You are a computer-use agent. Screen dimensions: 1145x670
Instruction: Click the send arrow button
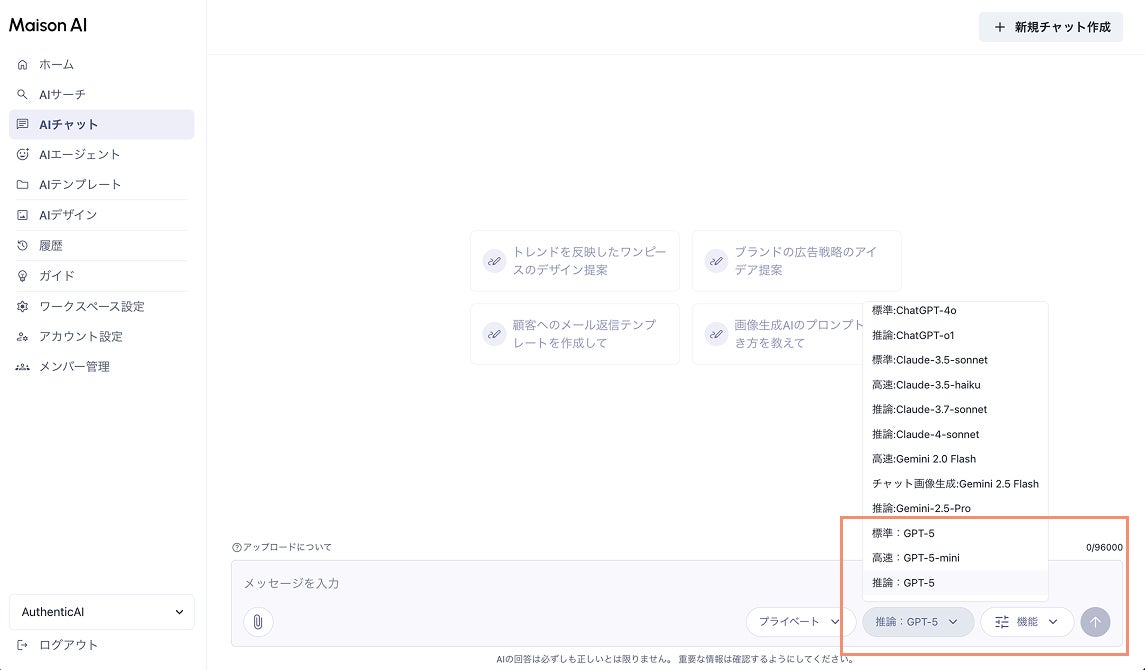pos(1095,622)
